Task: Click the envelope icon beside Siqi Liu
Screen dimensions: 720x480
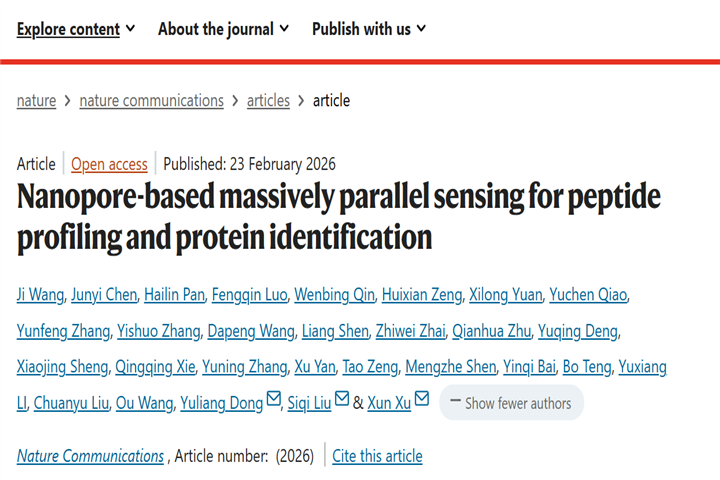Action: coord(342,401)
